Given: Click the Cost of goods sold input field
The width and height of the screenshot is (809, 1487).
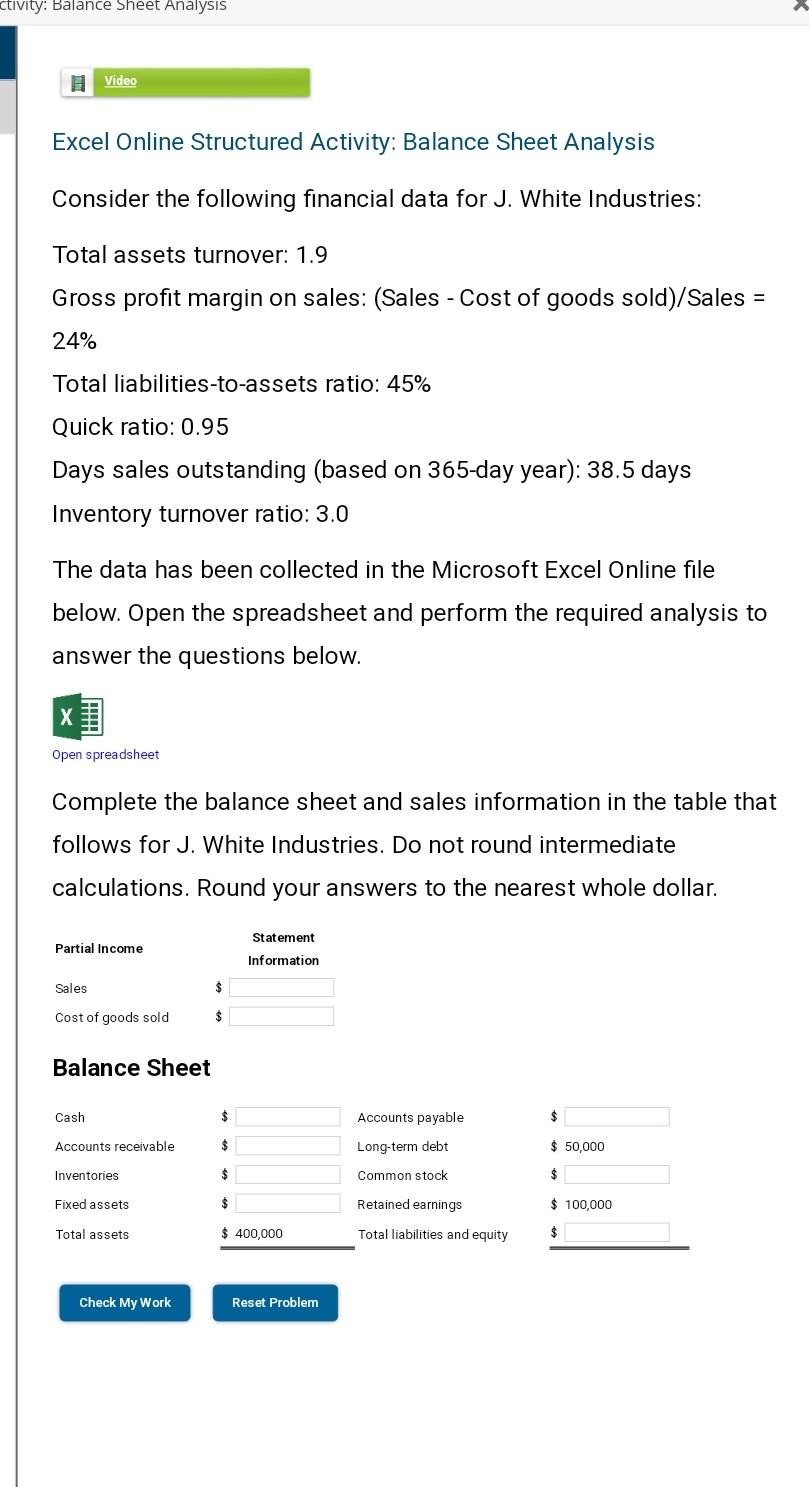Looking at the screenshot, I should pyautogui.click(x=282, y=1016).
